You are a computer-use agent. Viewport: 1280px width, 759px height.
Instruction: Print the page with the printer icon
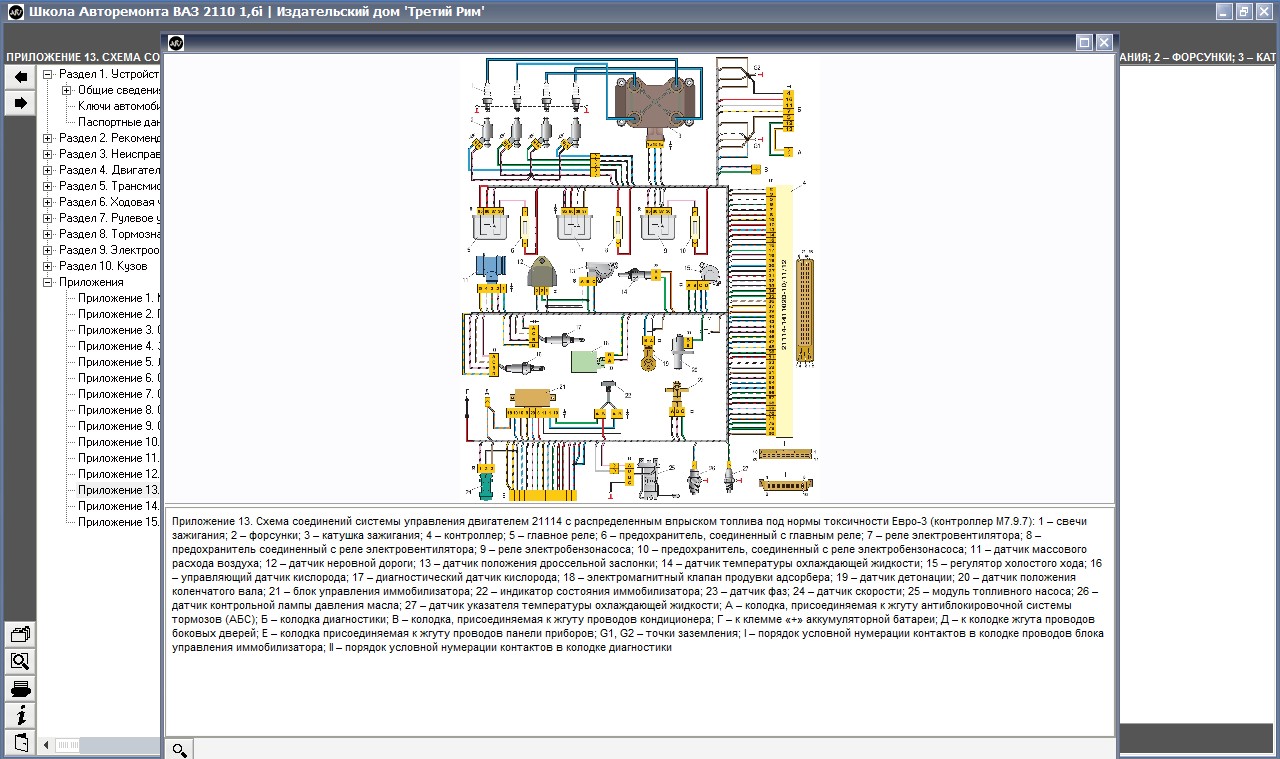pyautogui.click(x=20, y=689)
